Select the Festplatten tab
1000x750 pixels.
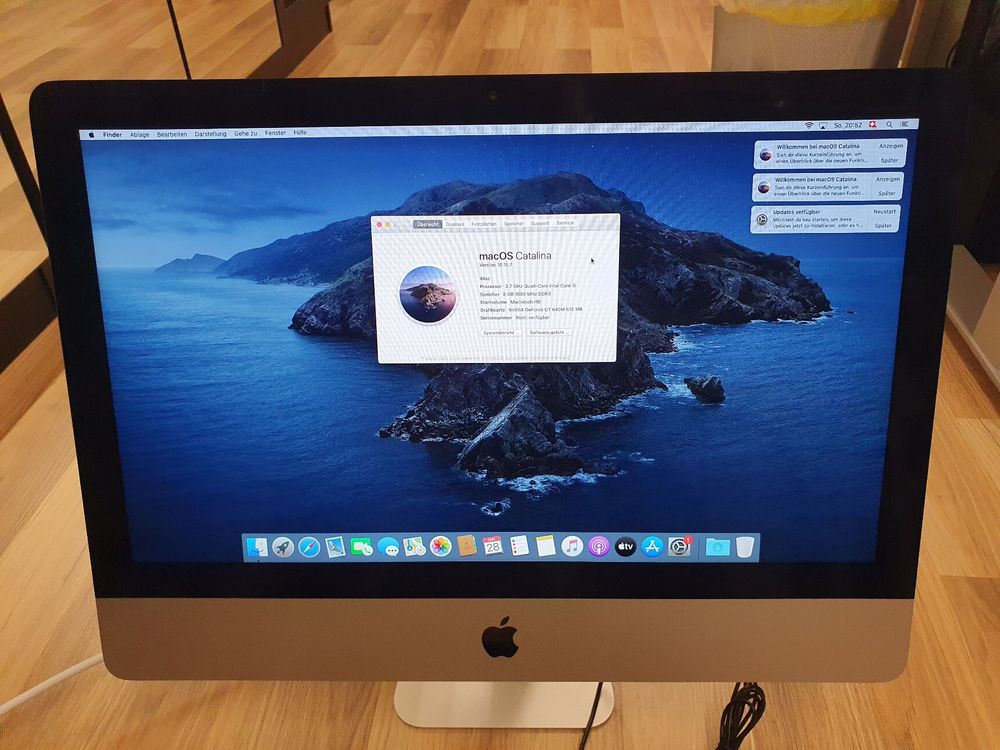[482, 225]
